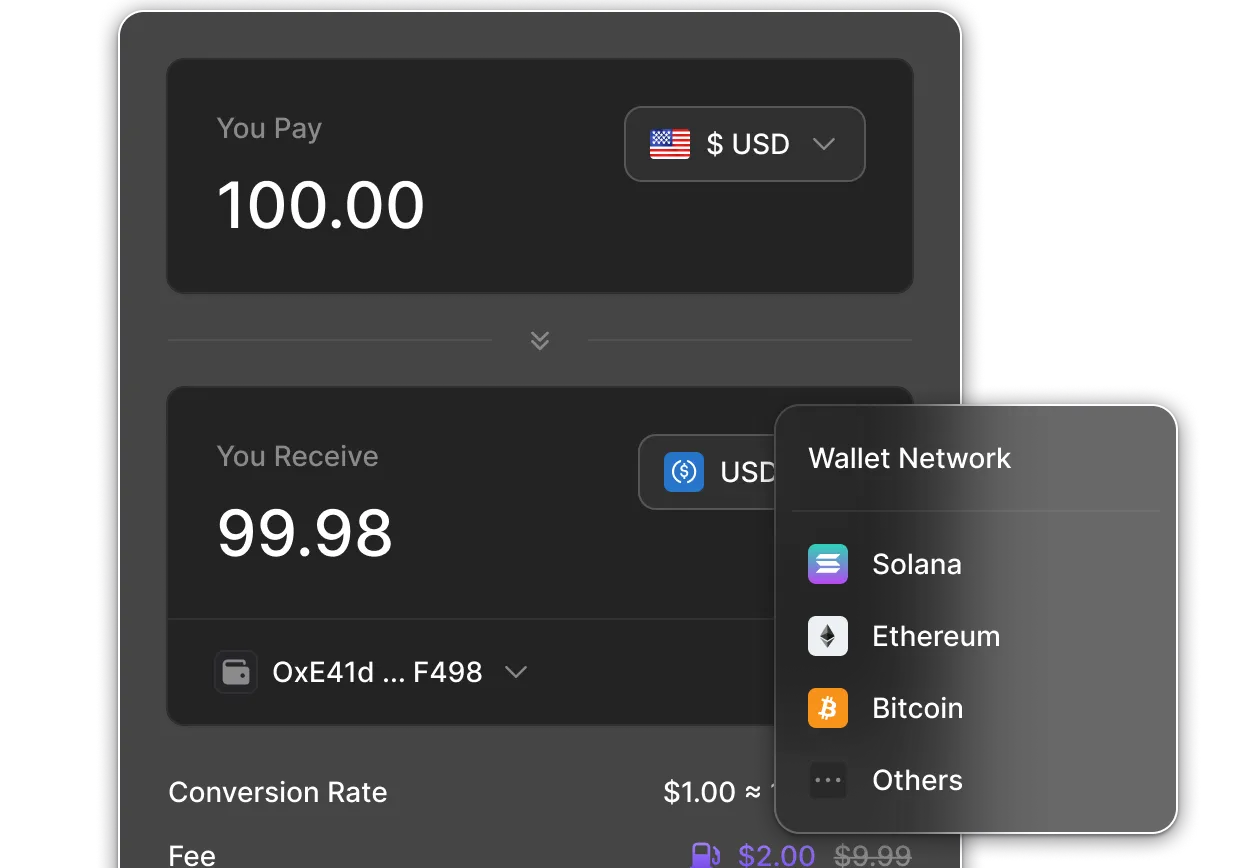The height and width of the screenshot is (868, 1234).
Task: Click the orange Bitcoin logo icon
Action: point(828,708)
